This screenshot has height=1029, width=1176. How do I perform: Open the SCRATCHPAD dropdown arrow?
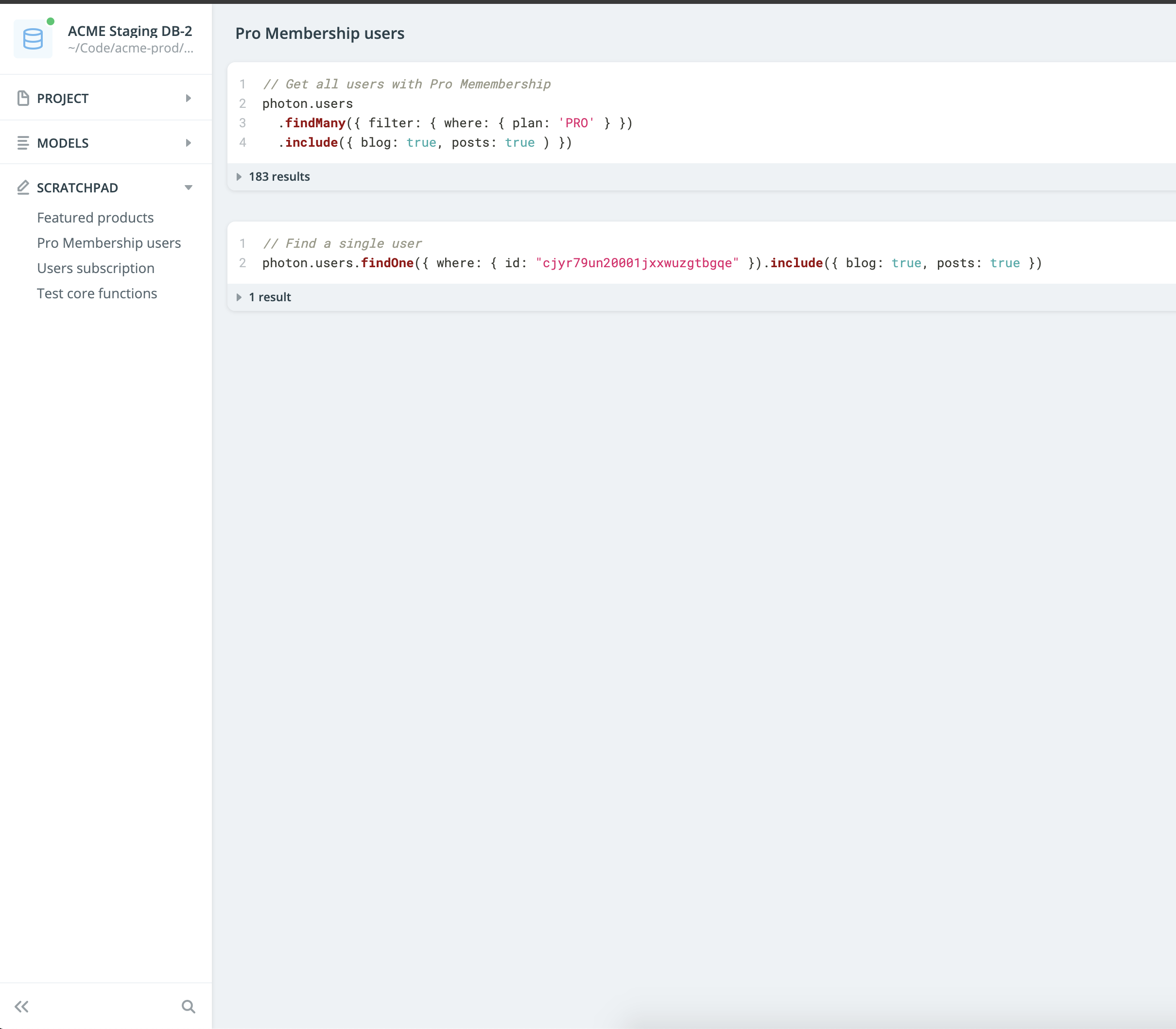[189, 187]
